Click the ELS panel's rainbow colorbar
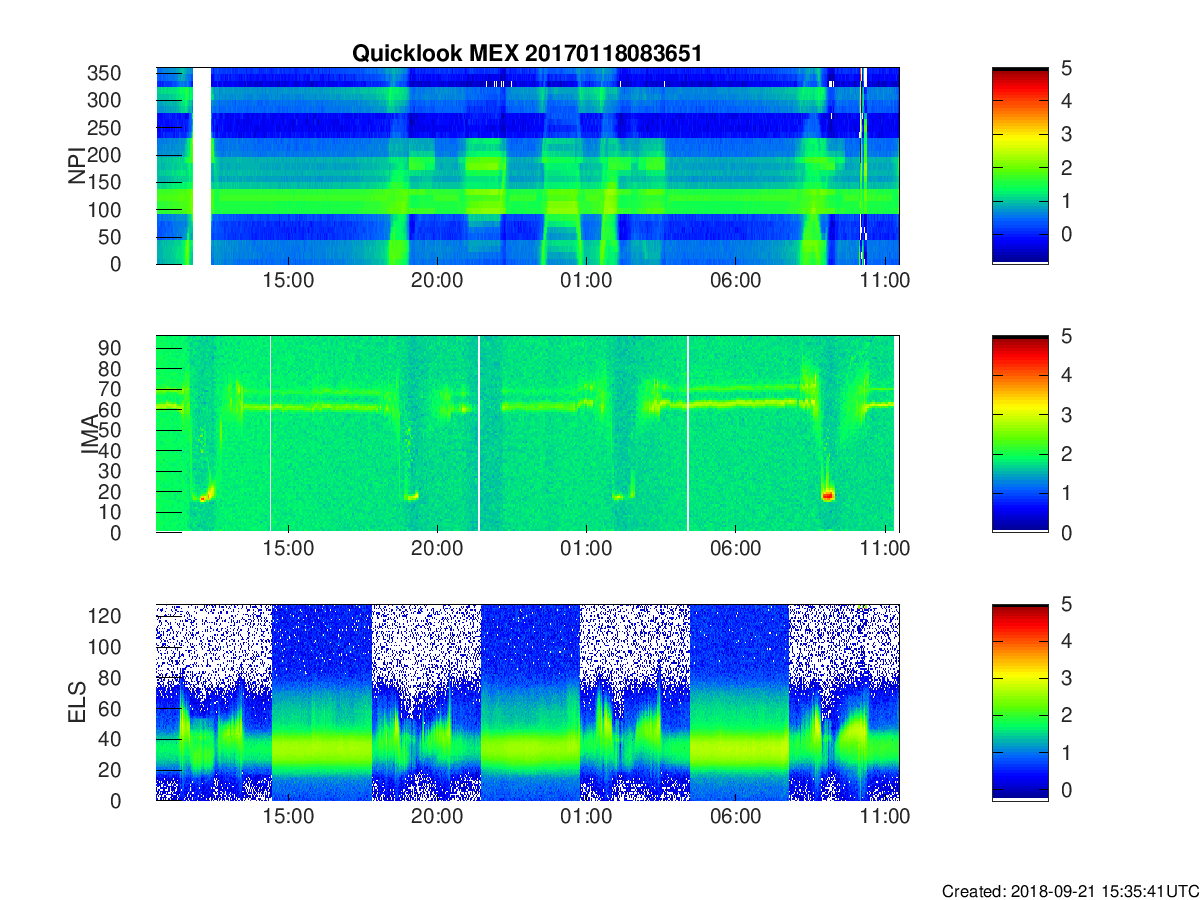 point(1020,703)
